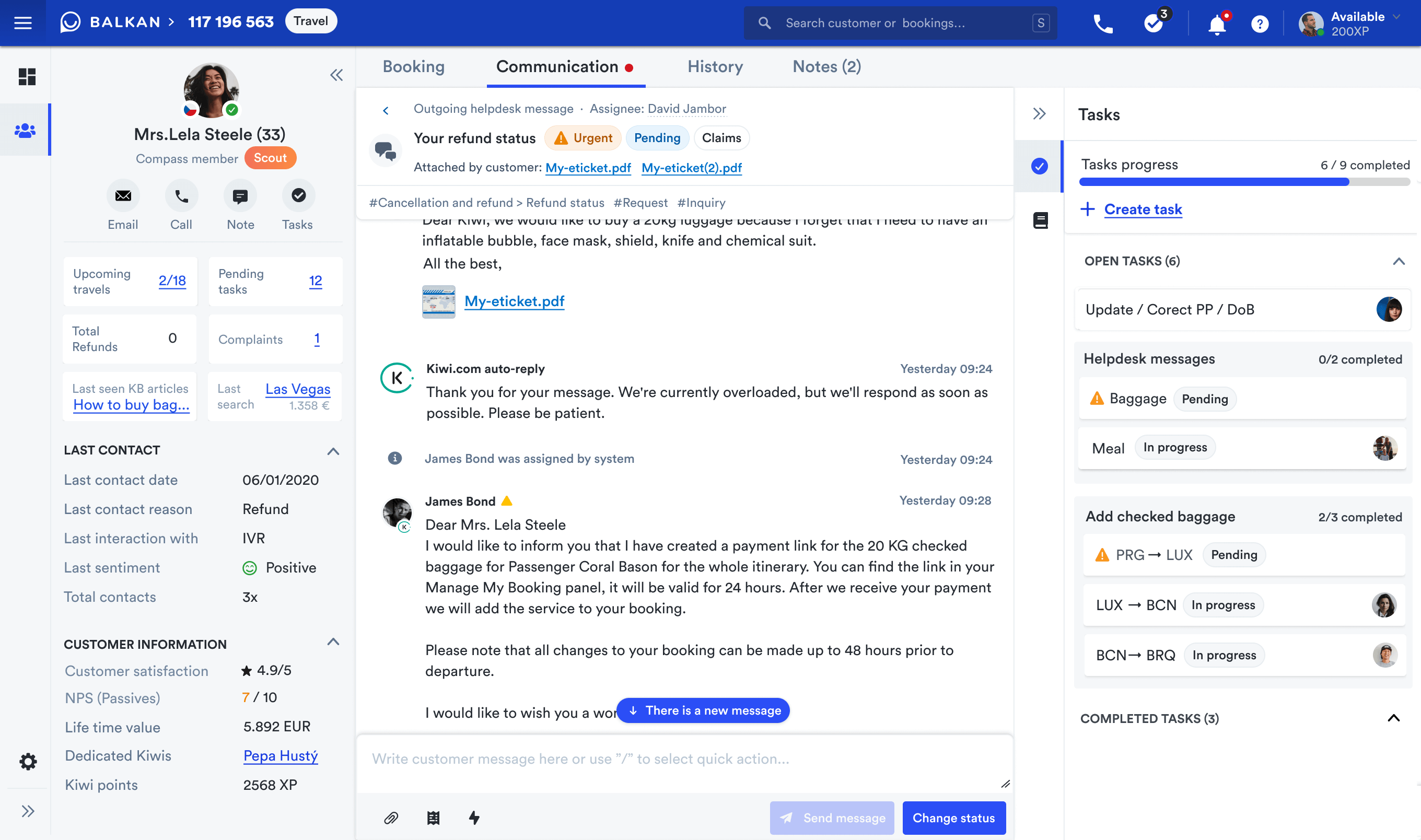Click the Create task link

[x=1143, y=209]
